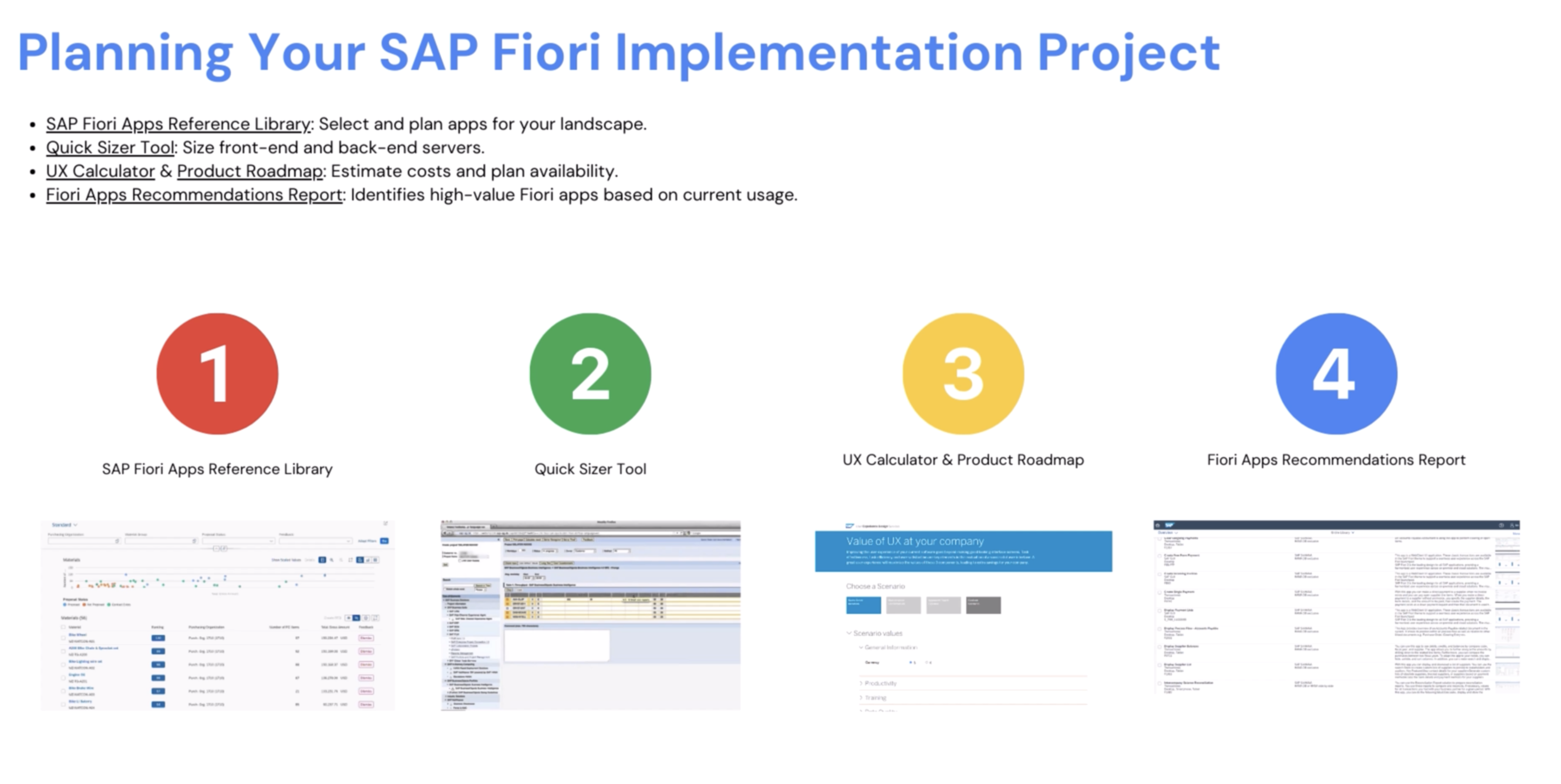Click the 'Value of UX at your company' banner
1561x784 pixels.
963,551
